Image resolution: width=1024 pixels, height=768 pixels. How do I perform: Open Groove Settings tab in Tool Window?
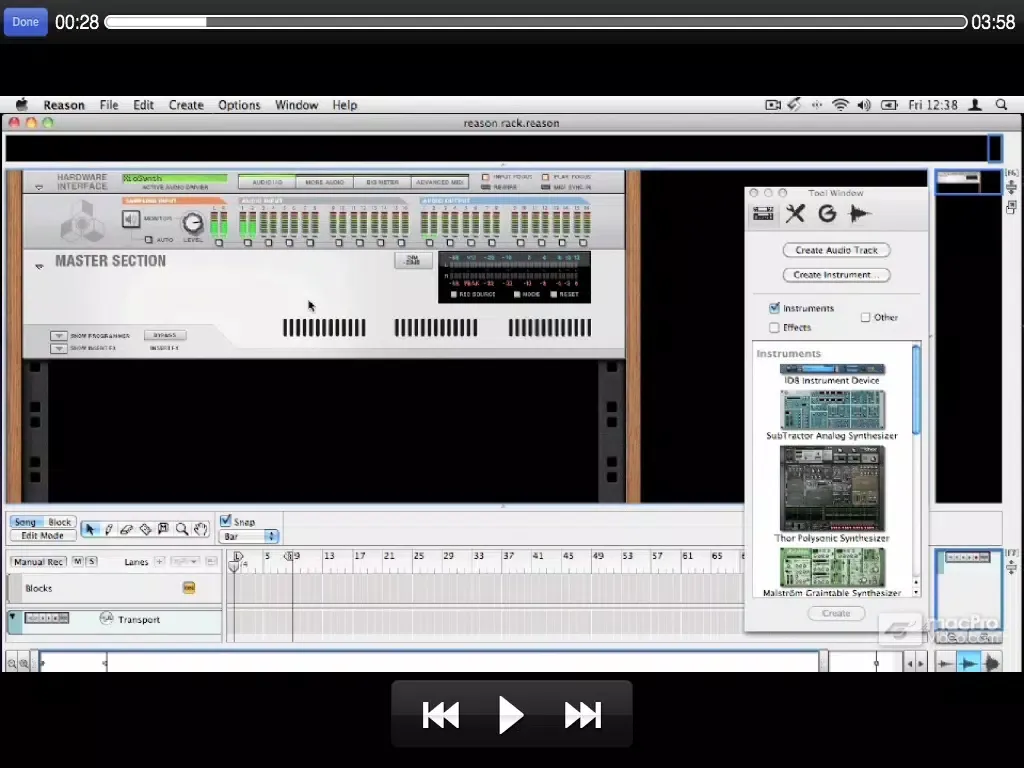coord(827,214)
